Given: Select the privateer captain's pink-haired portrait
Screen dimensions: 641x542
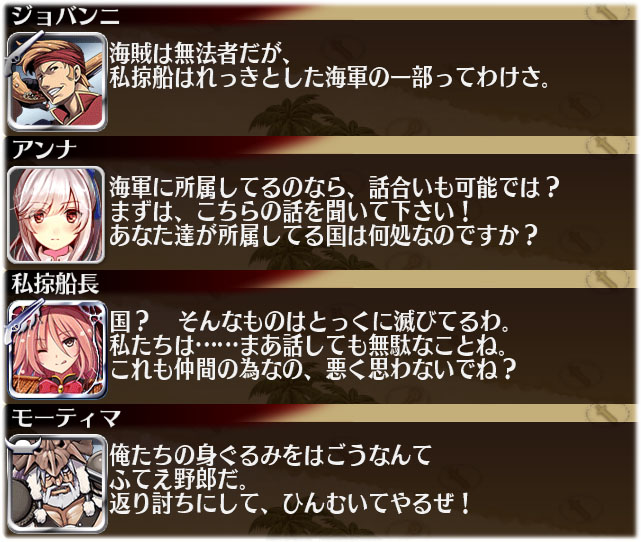Looking at the screenshot, I should pos(57,349).
